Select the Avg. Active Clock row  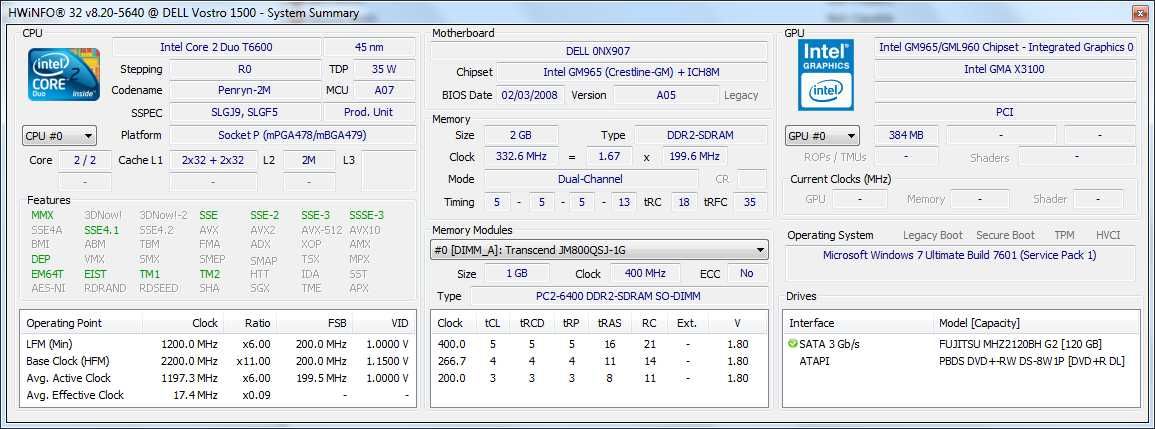[x=217, y=378]
